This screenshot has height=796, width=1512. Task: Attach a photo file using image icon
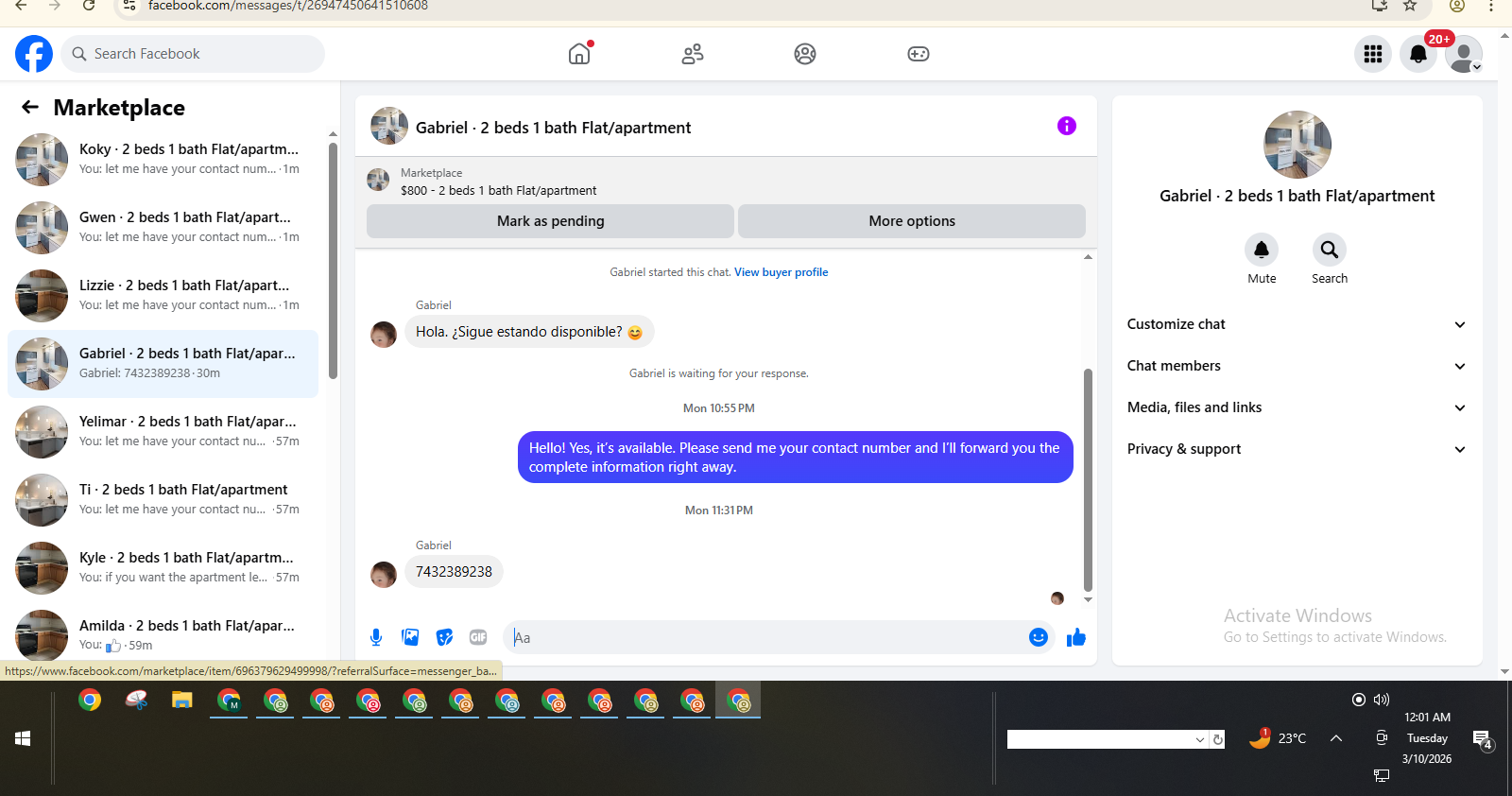(410, 637)
